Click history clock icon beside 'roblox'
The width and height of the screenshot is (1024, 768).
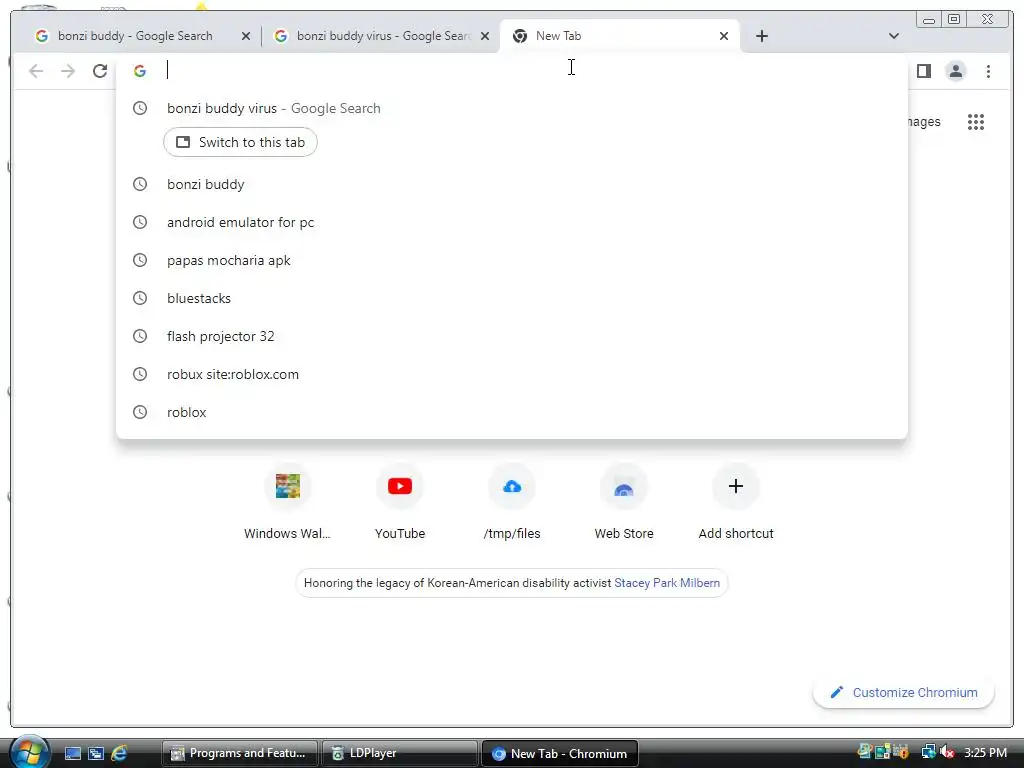coord(140,412)
